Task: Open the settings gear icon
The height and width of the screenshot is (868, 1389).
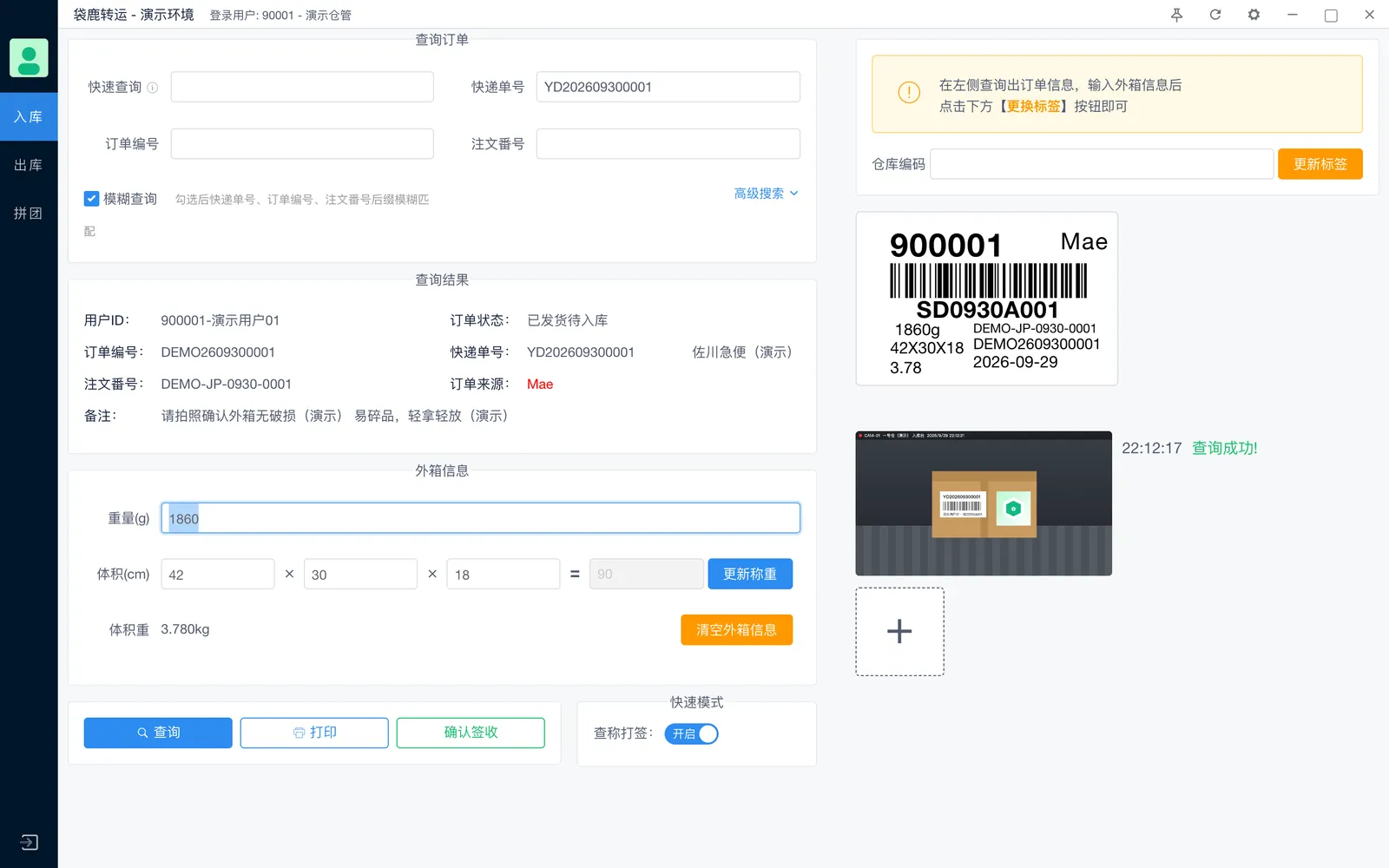Action: click(1254, 15)
